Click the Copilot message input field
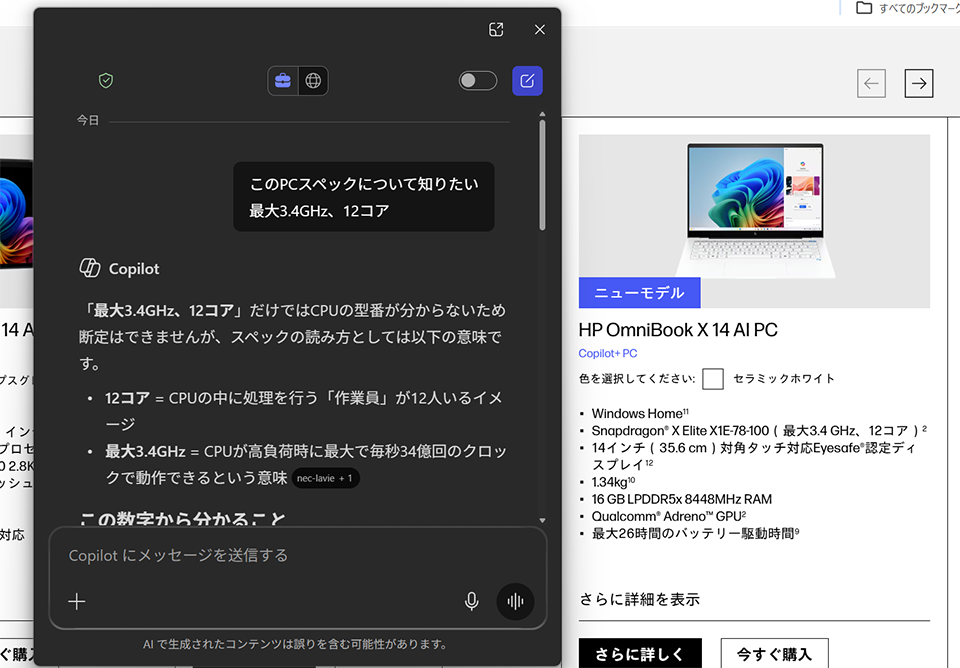The image size is (960, 668). pyautogui.click(x=298, y=555)
